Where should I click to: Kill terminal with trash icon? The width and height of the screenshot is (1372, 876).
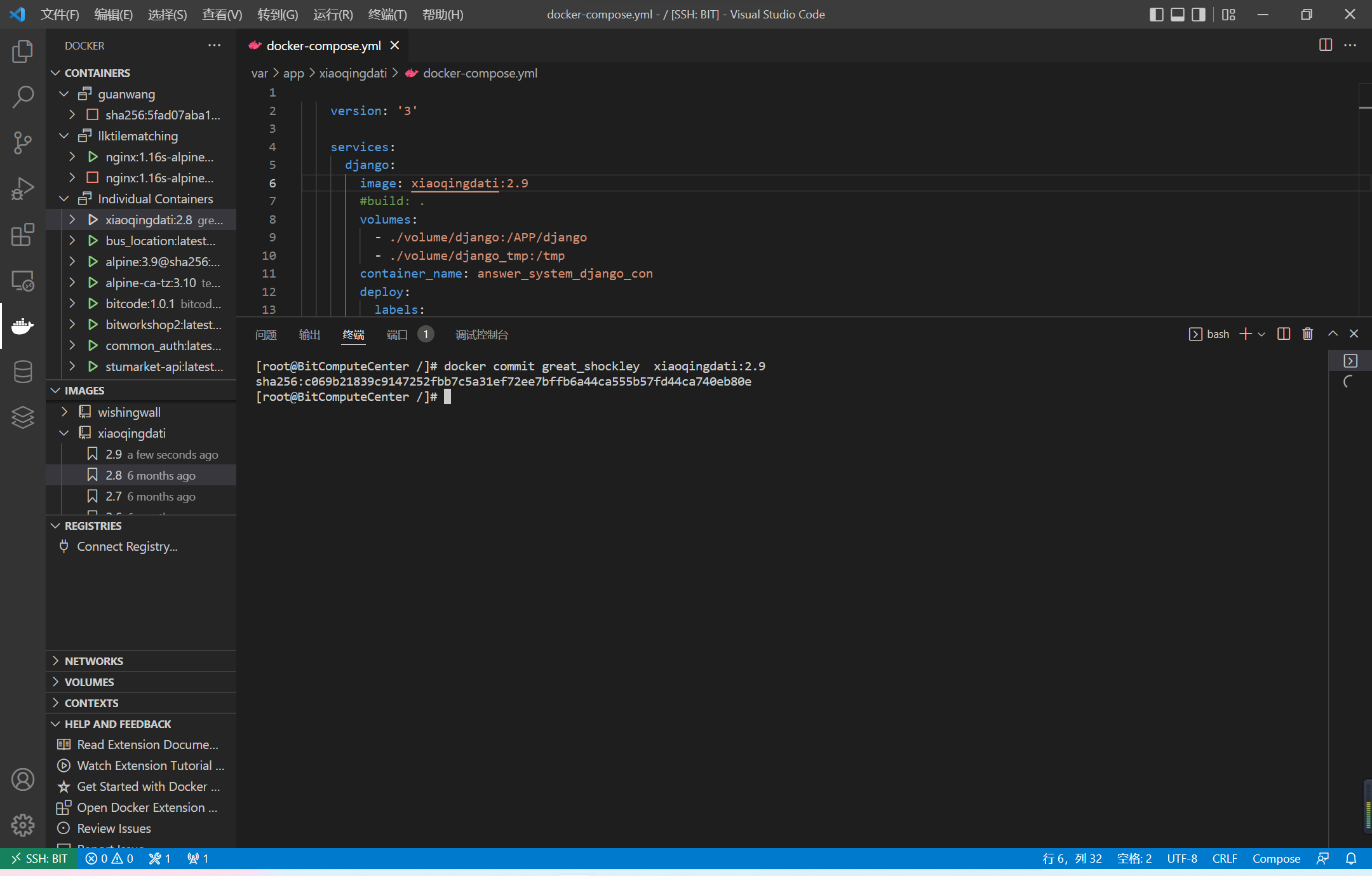(1308, 334)
